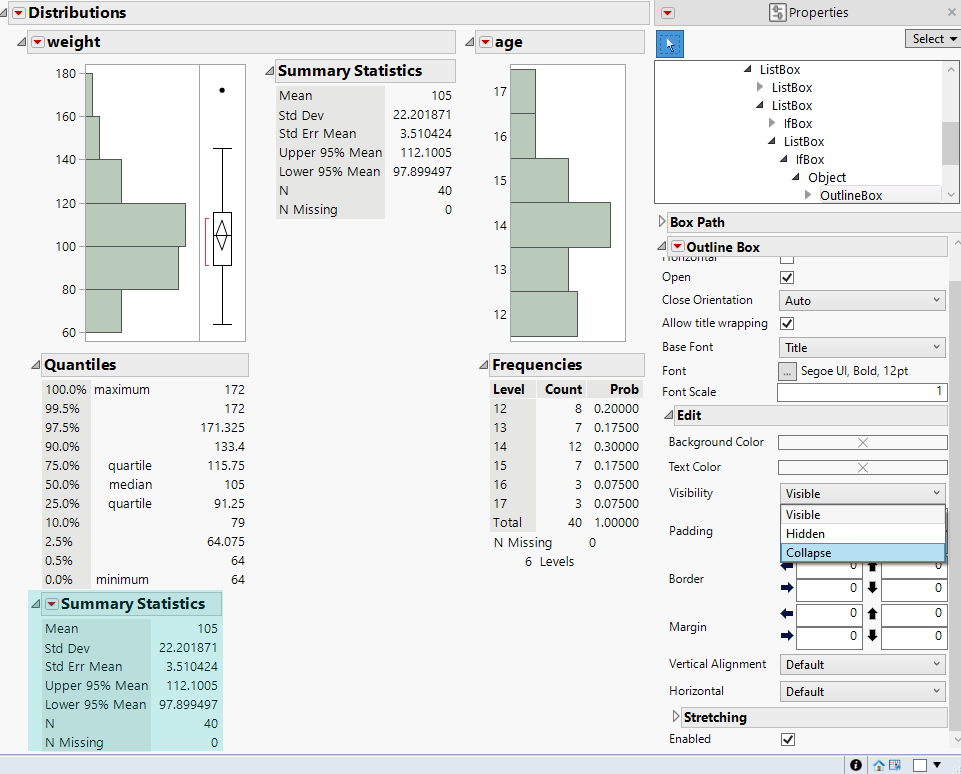The image size is (961, 774).
Task: Click the Font ellipsis button to change font
Action: tap(786, 370)
